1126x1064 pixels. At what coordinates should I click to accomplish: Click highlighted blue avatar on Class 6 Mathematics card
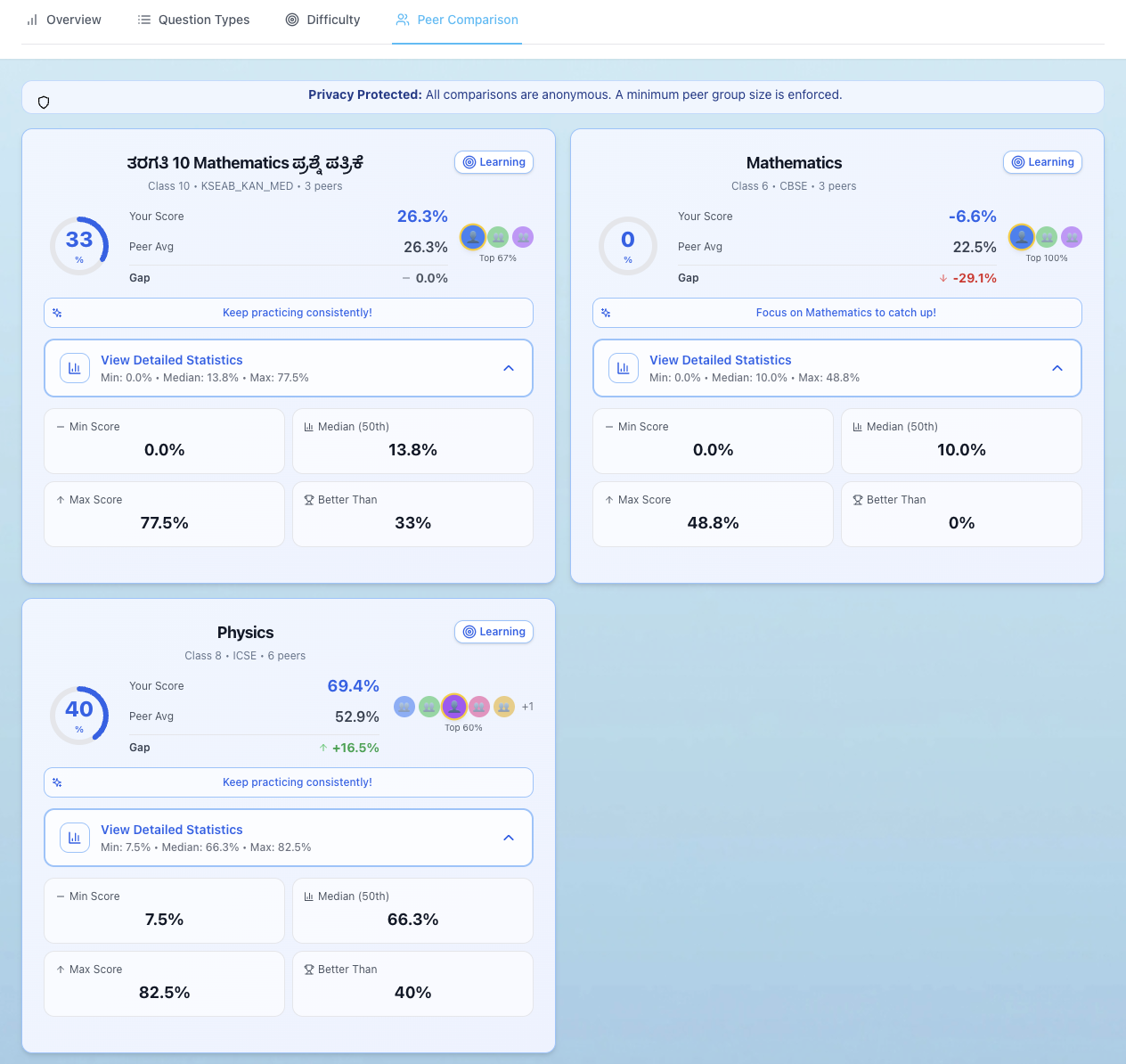point(1022,237)
